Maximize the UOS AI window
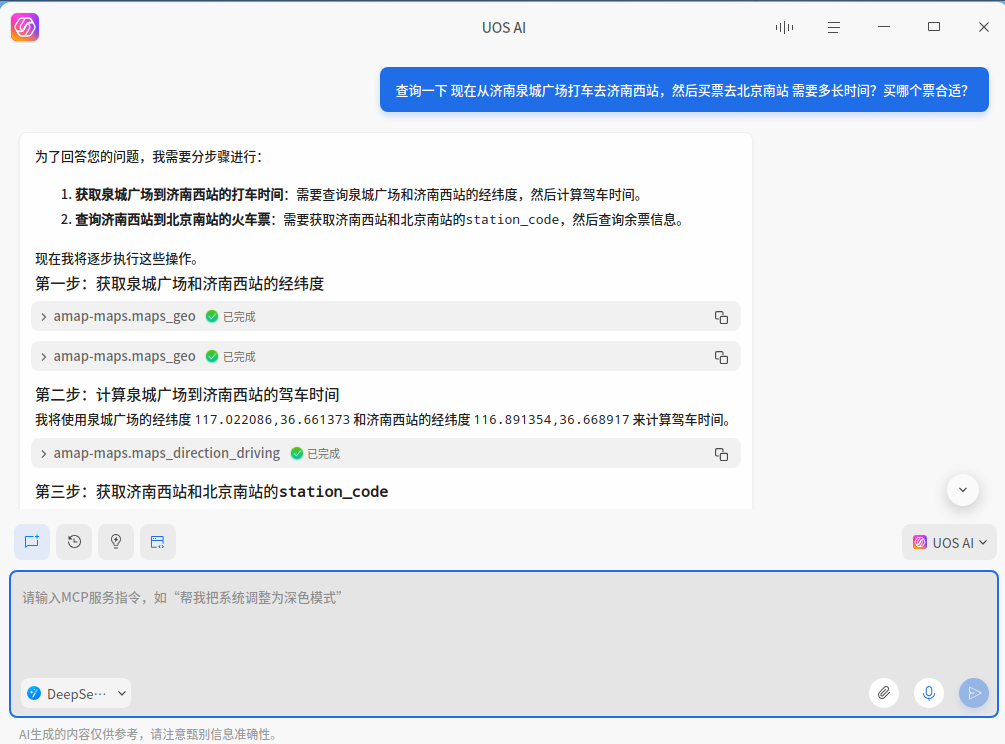The height and width of the screenshot is (744, 1005). pyautogui.click(x=934, y=27)
